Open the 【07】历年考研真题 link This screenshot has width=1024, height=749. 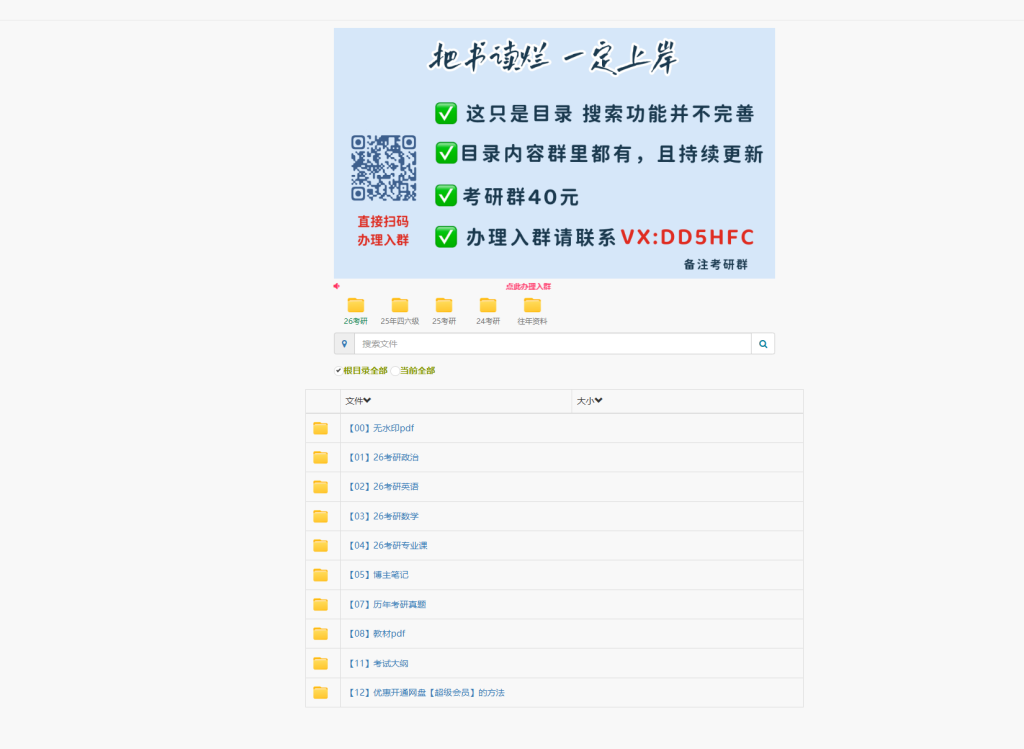click(387, 605)
